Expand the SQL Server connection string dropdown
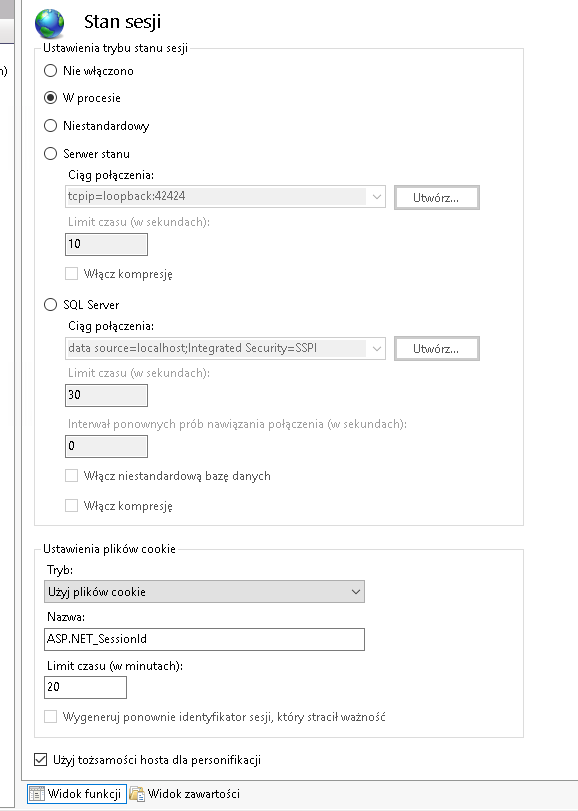The image size is (578, 811). 375,347
